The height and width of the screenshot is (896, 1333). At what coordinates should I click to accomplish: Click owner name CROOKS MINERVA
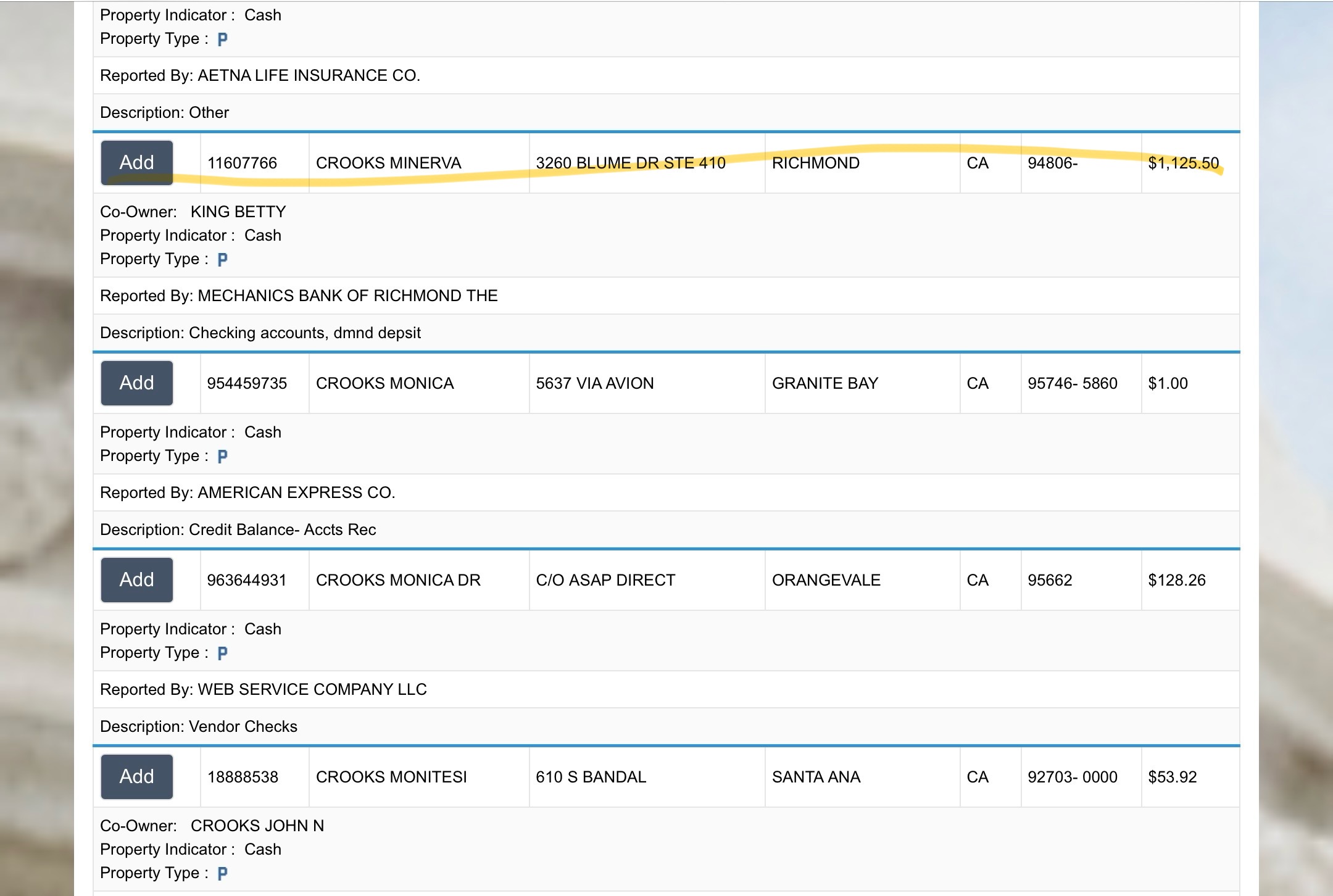[x=389, y=163]
